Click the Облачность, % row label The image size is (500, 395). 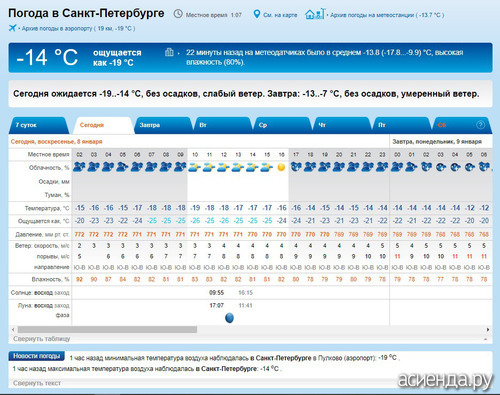(x=49, y=168)
